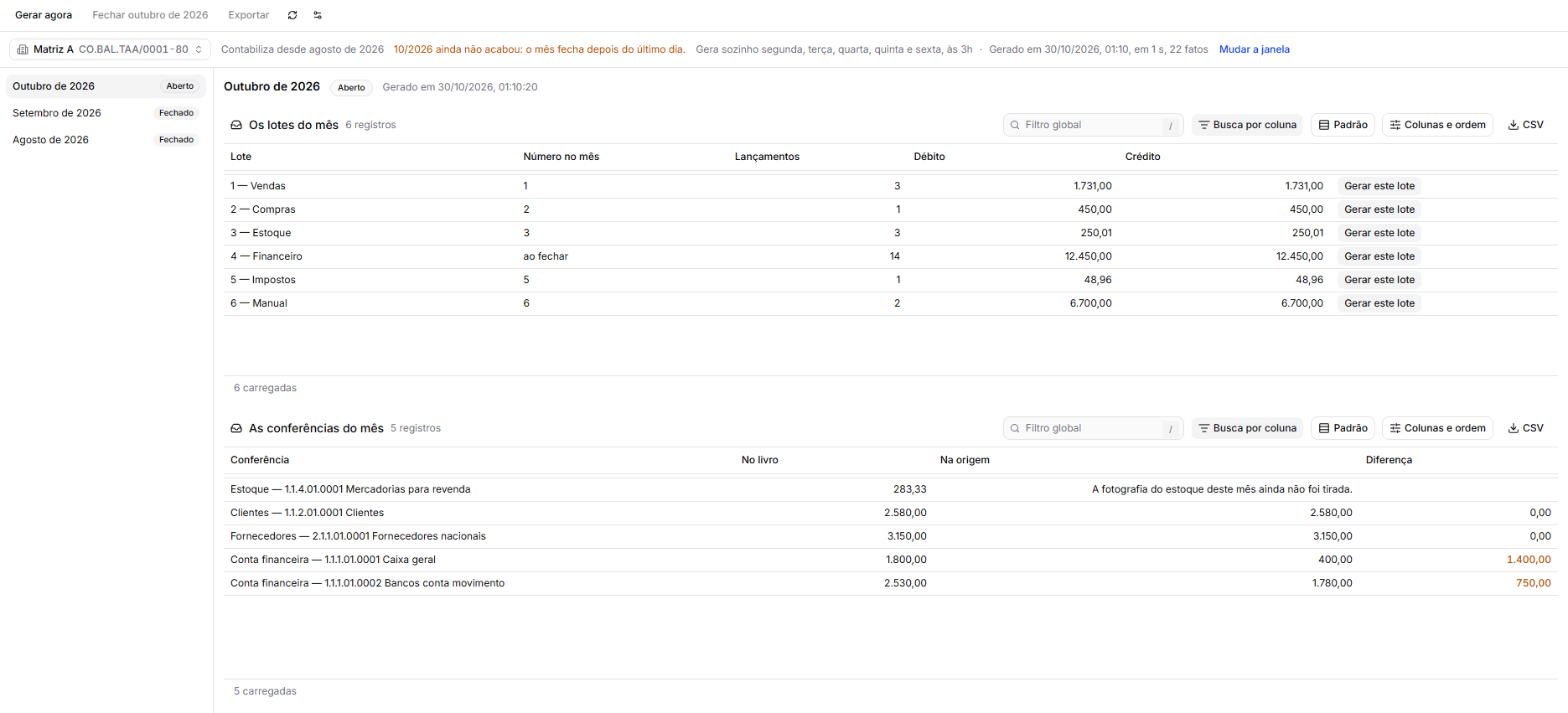This screenshot has width=1568, height=713.
Task: Open Colunas e ordem for the lotes table
Action: pyautogui.click(x=1437, y=125)
